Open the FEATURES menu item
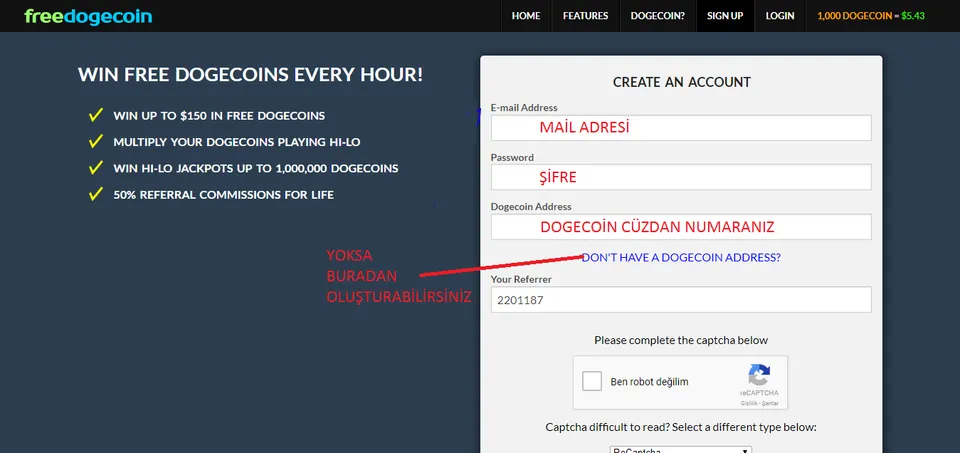Viewport: 960px width, 453px height. [x=585, y=16]
